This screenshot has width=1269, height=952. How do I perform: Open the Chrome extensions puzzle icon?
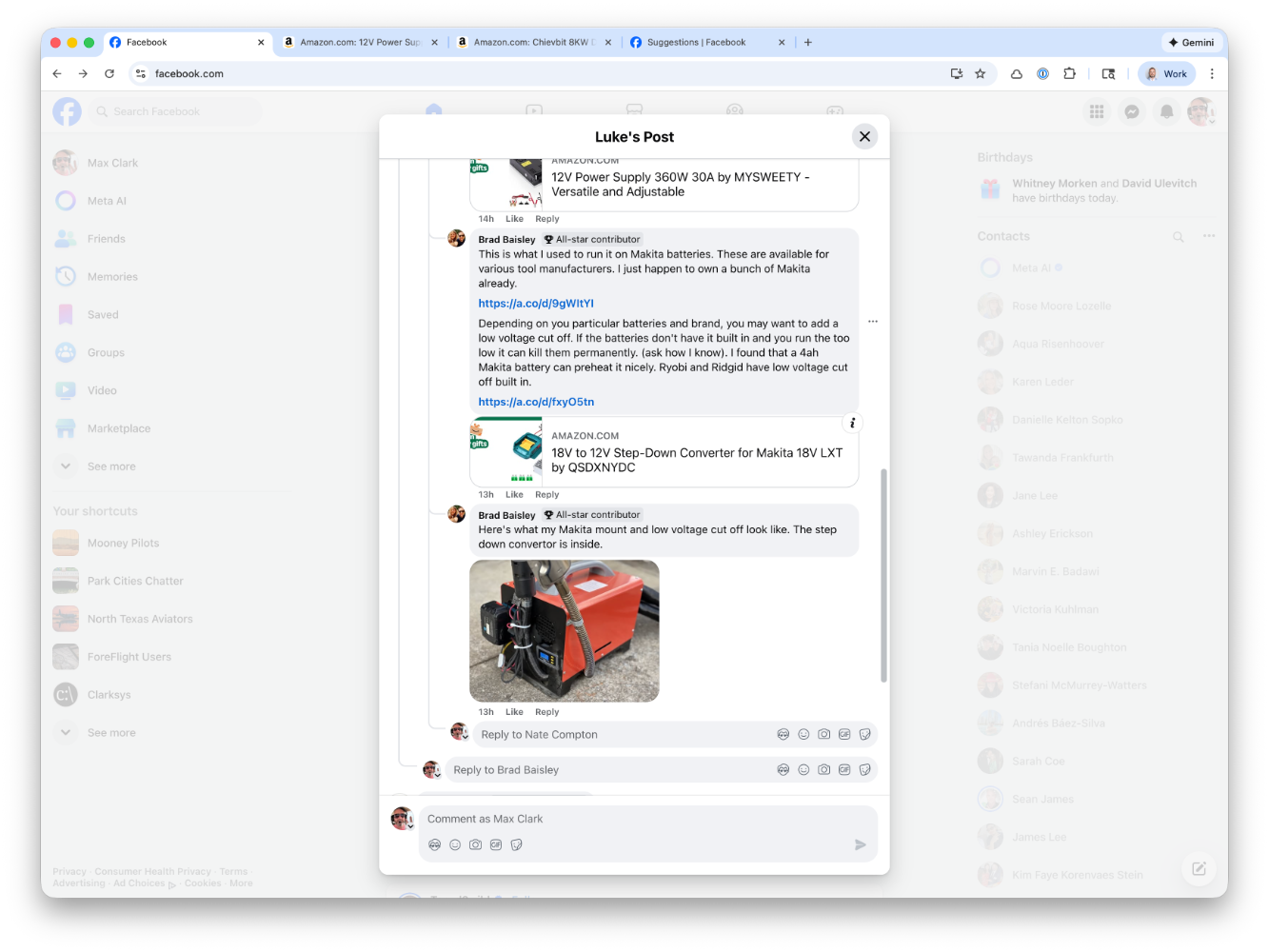1069,73
